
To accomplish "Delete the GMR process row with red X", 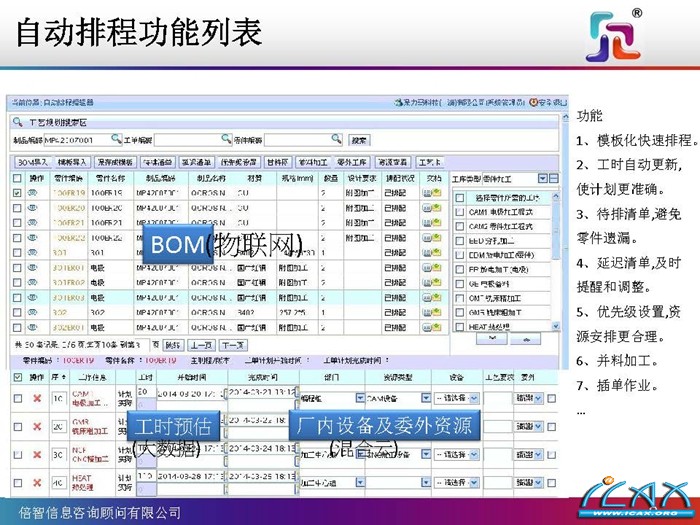I will tap(37, 426).
